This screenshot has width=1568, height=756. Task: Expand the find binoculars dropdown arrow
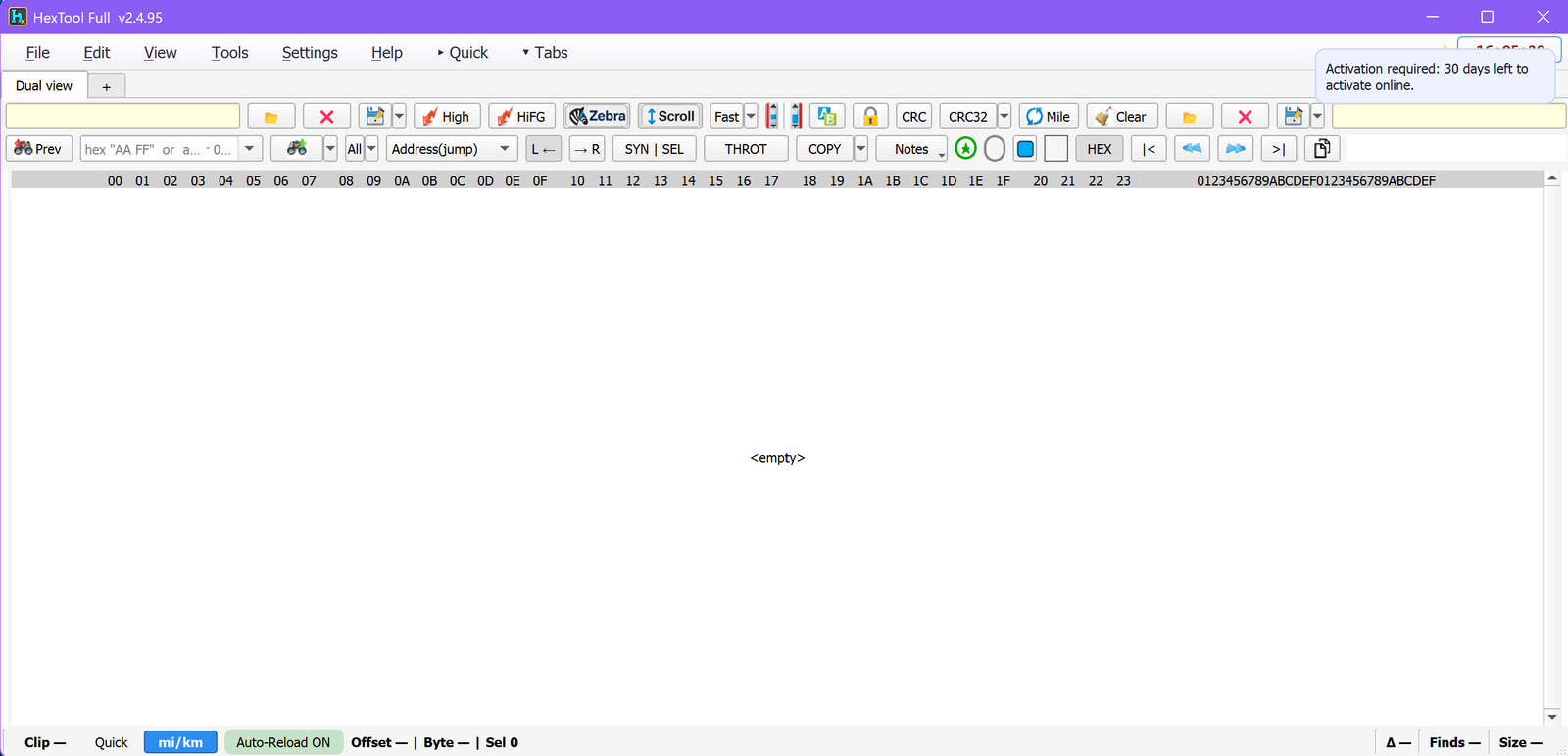click(x=330, y=149)
